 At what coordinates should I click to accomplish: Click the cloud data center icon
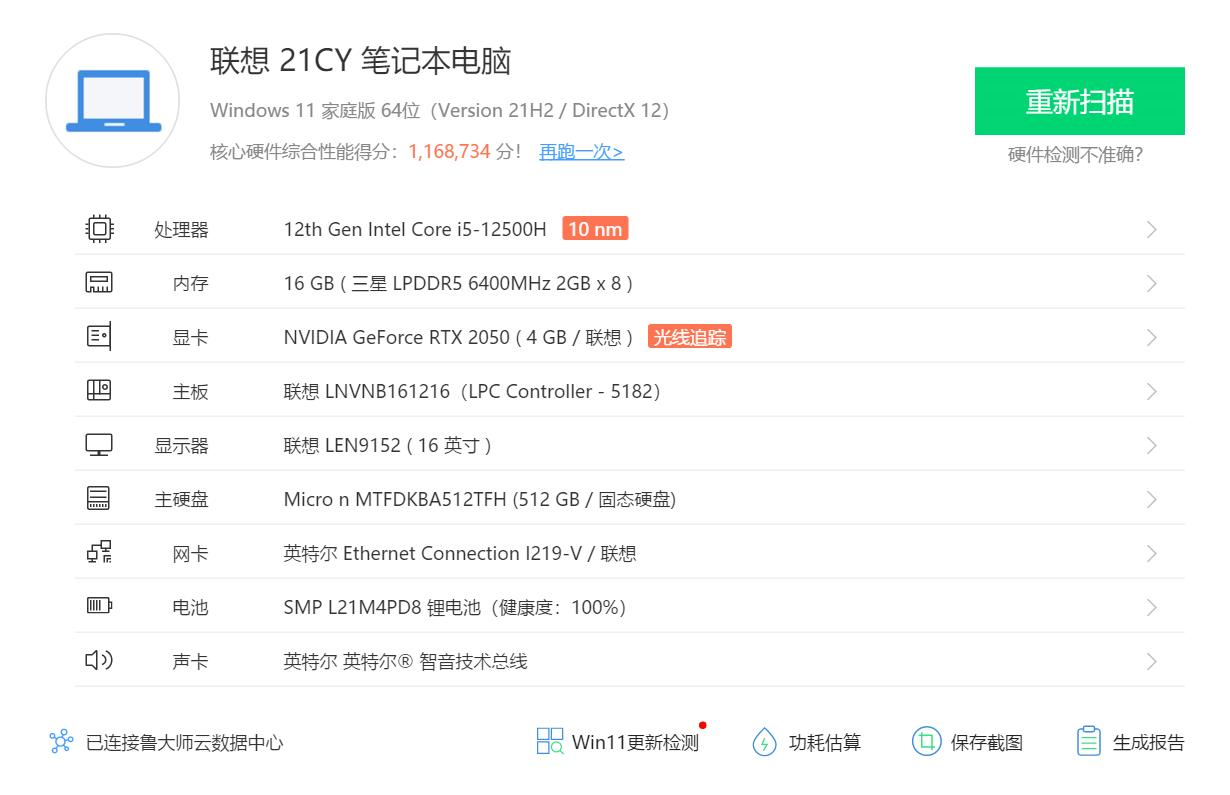61,742
